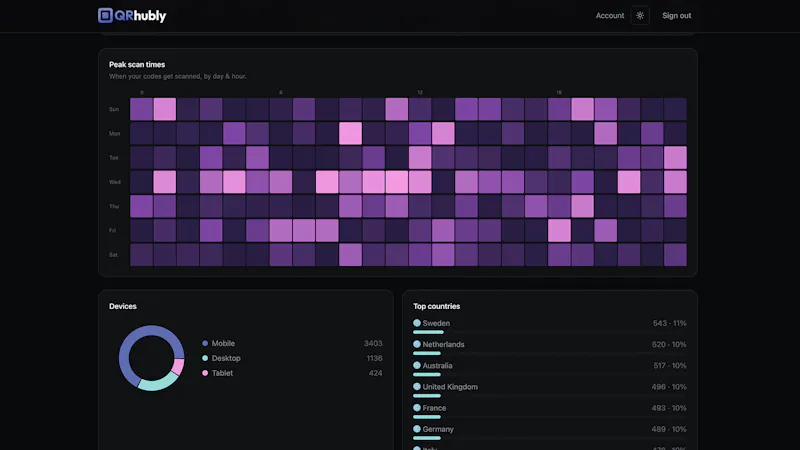Click the Fri row label in heatmap
The image size is (800, 450).
pos(112,231)
